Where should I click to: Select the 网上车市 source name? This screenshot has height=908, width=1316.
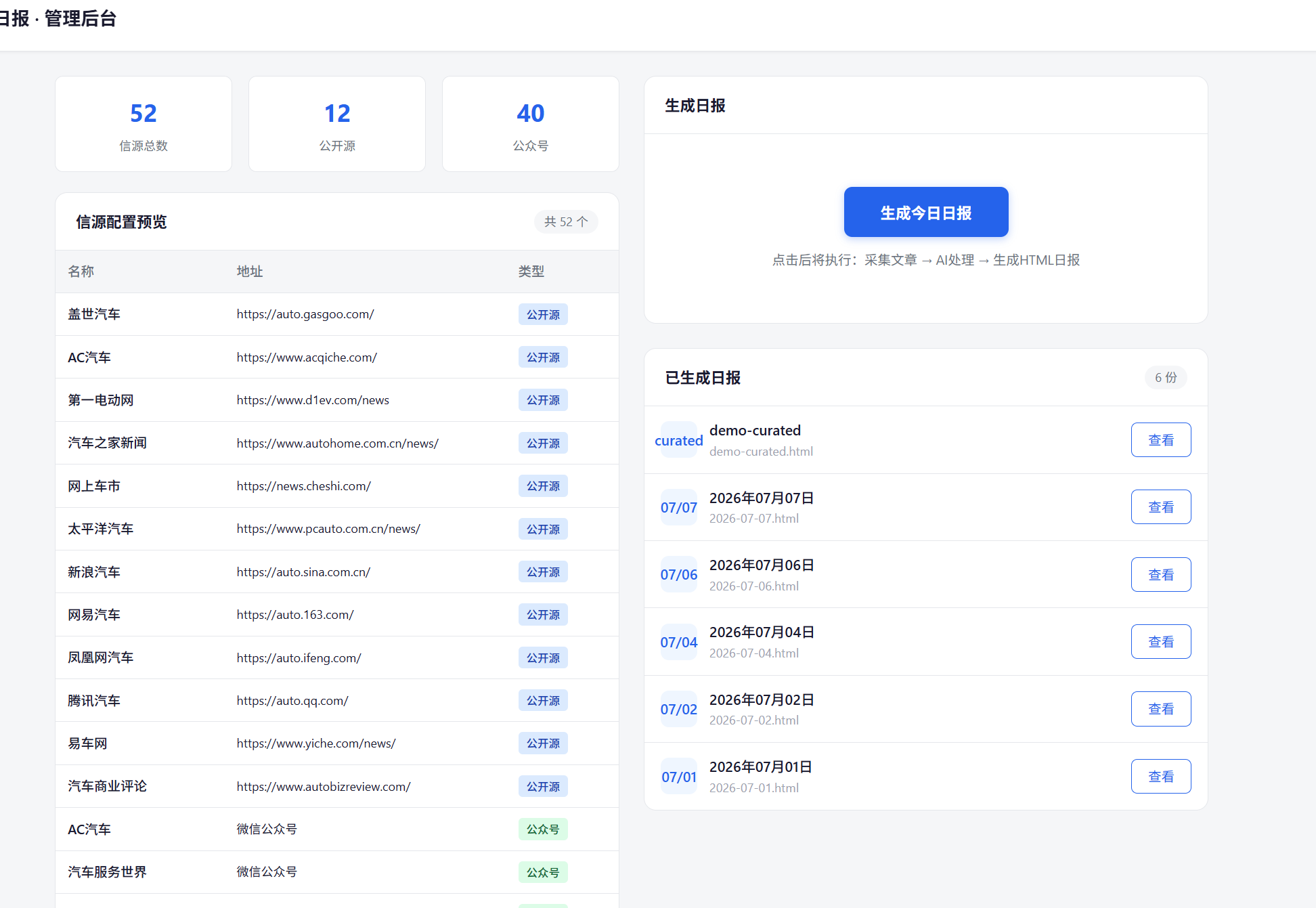tap(94, 486)
